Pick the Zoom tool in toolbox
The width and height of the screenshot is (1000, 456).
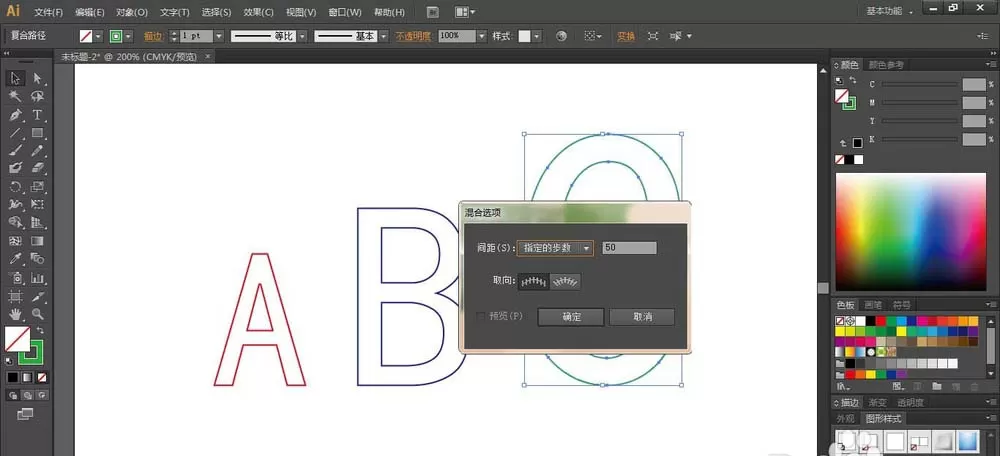click(x=38, y=314)
